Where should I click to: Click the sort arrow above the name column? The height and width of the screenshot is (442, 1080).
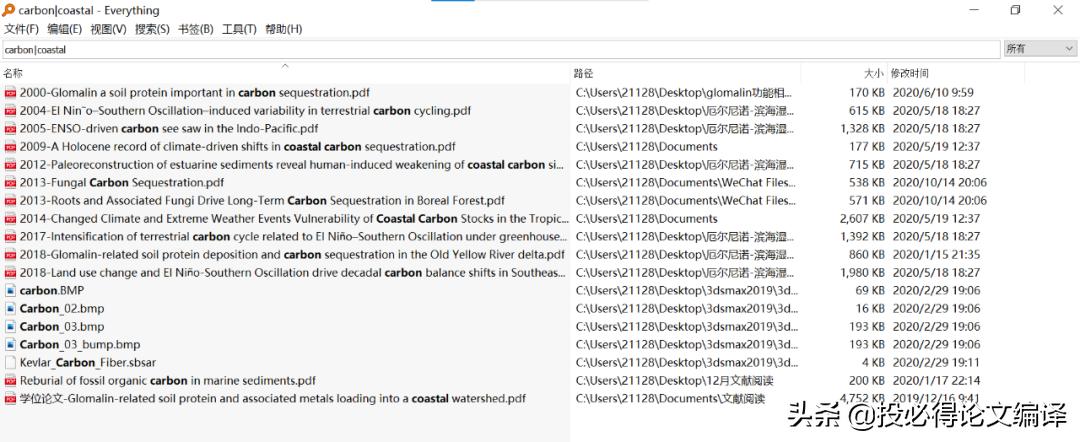click(x=285, y=67)
